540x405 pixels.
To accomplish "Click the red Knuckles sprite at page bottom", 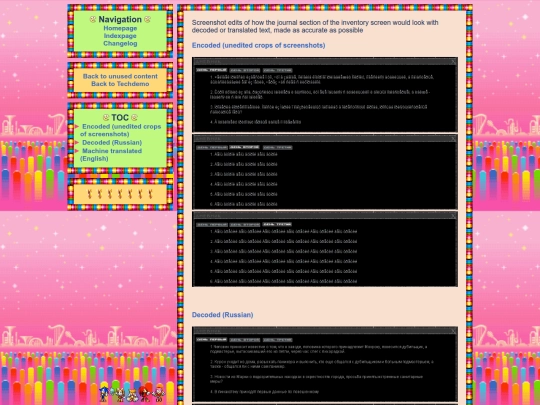I will pos(144,394).
